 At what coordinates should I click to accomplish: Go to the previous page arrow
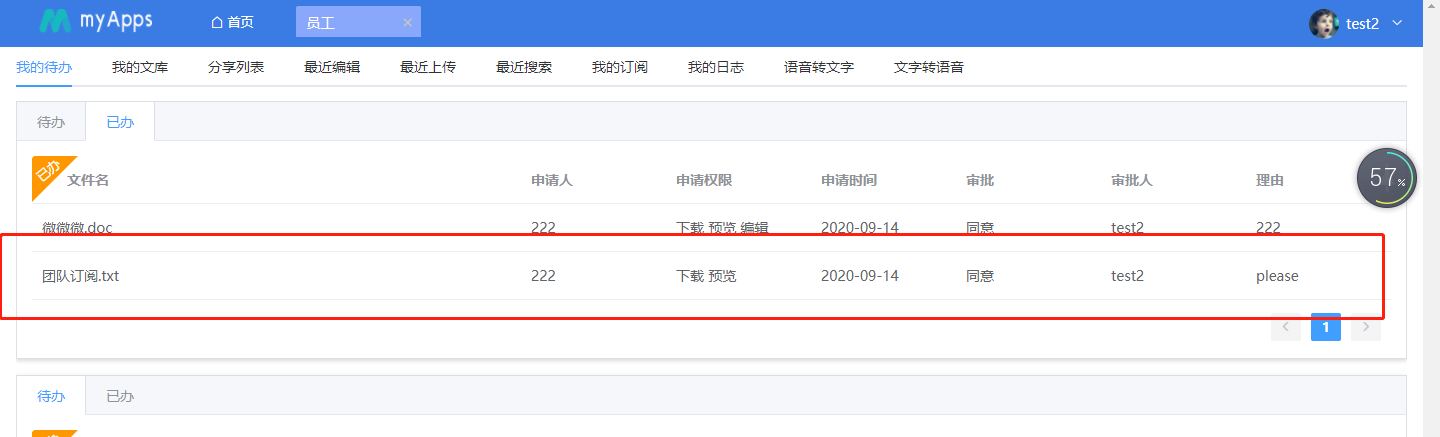tap(1285, 327)
